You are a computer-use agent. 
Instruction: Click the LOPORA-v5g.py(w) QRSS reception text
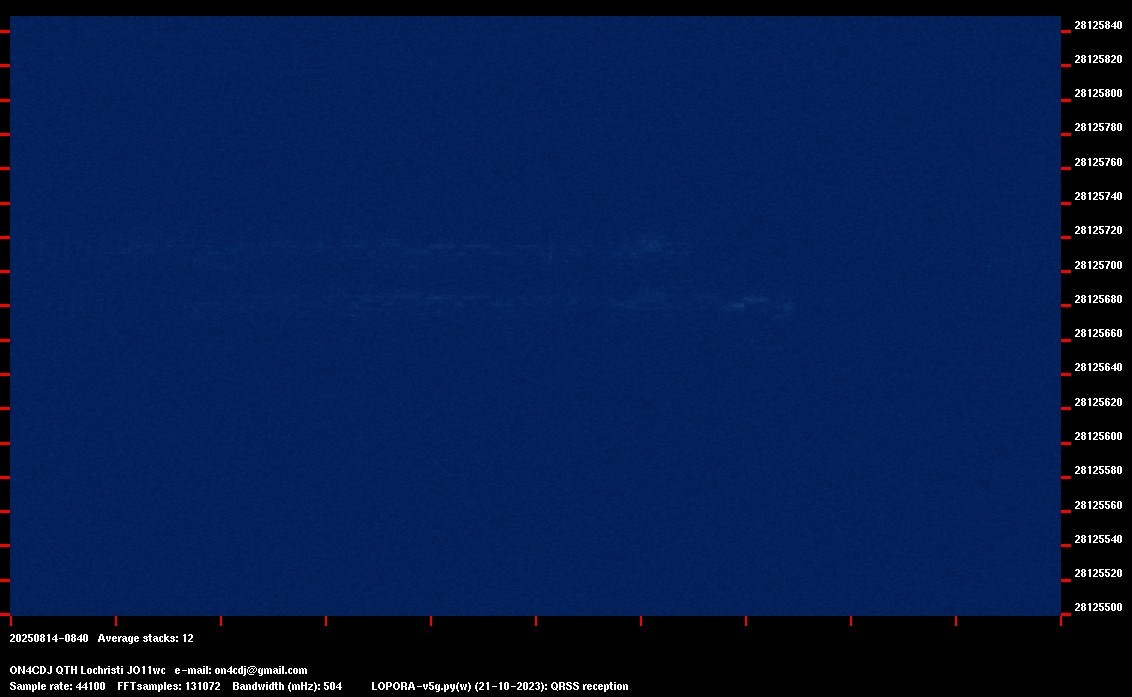[500, 686]
